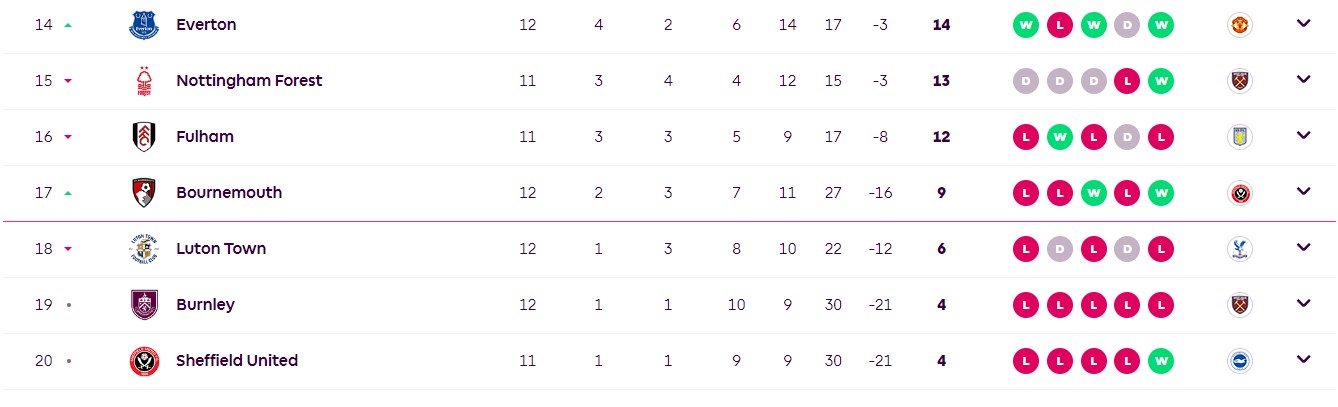Screen dimensions: 1338x407
Task: Click Fulham's green W form circle
Action: click(1060, 137)
